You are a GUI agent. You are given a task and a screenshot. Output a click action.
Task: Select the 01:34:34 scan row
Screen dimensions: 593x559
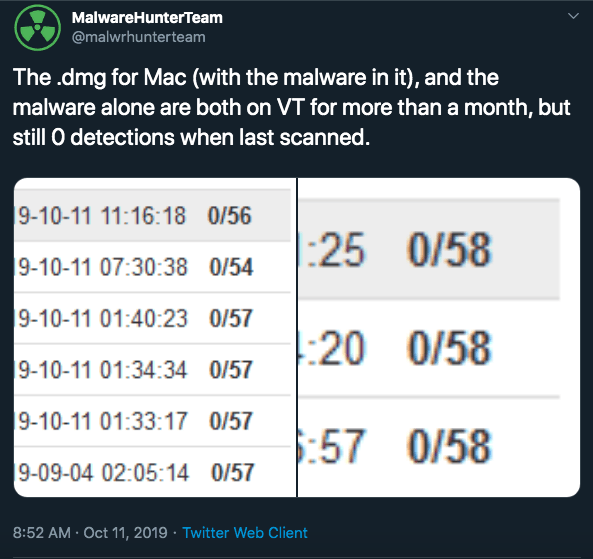tap(152, 370)
